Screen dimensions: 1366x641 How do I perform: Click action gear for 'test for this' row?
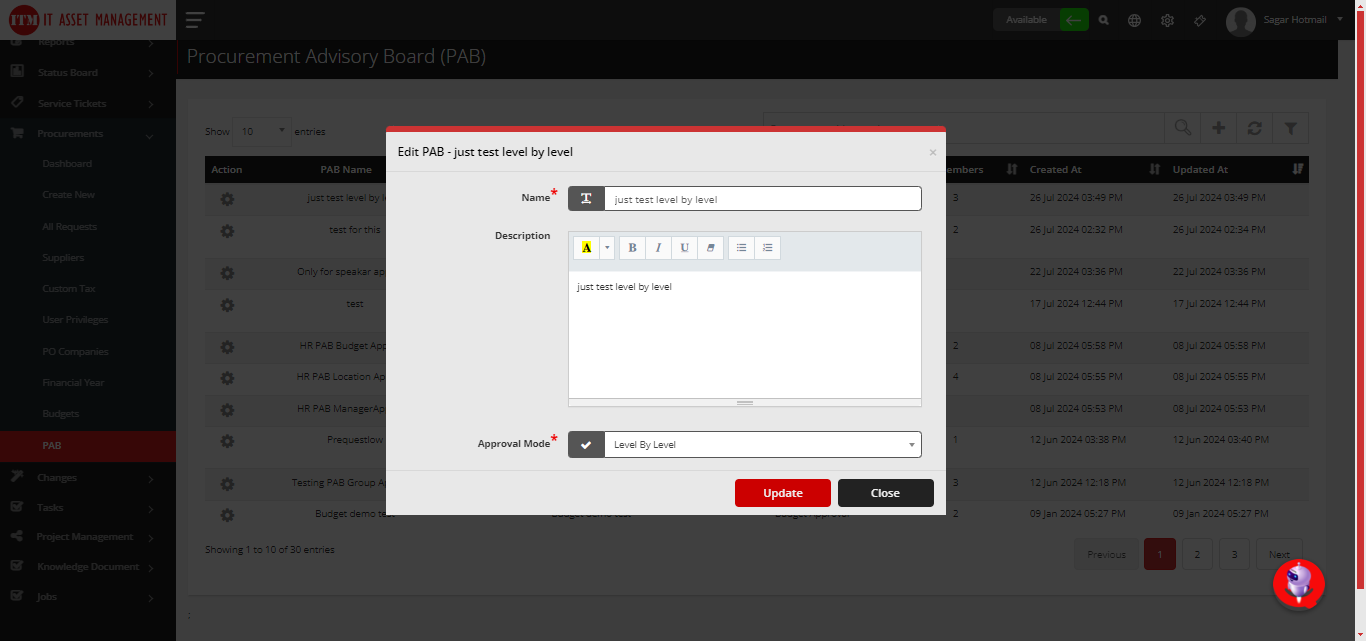click(x=227, y=231)
